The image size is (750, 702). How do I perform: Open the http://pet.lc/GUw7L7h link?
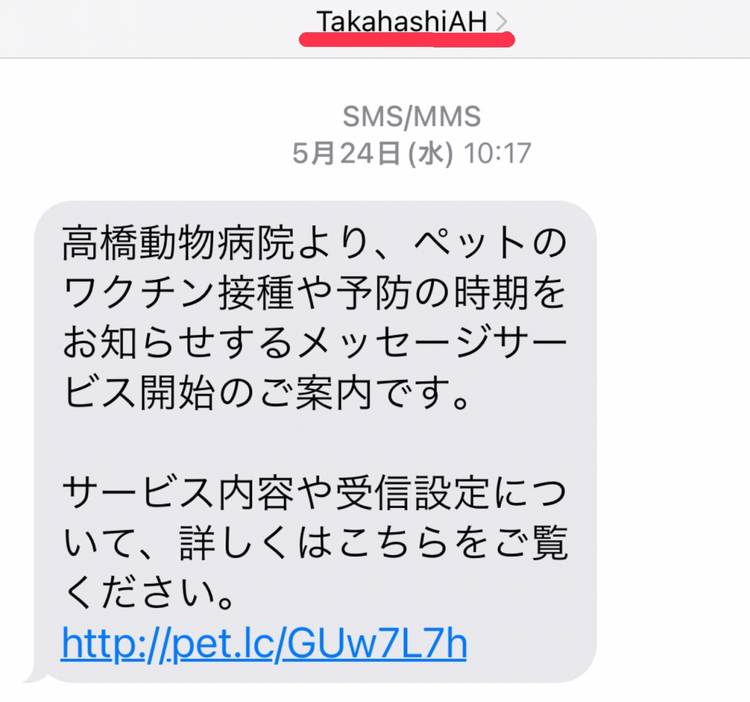(x=265, y=643)
